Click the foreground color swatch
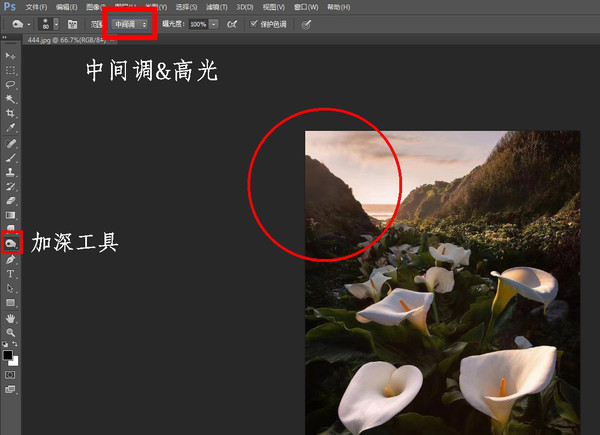 [x=8, y=353]
